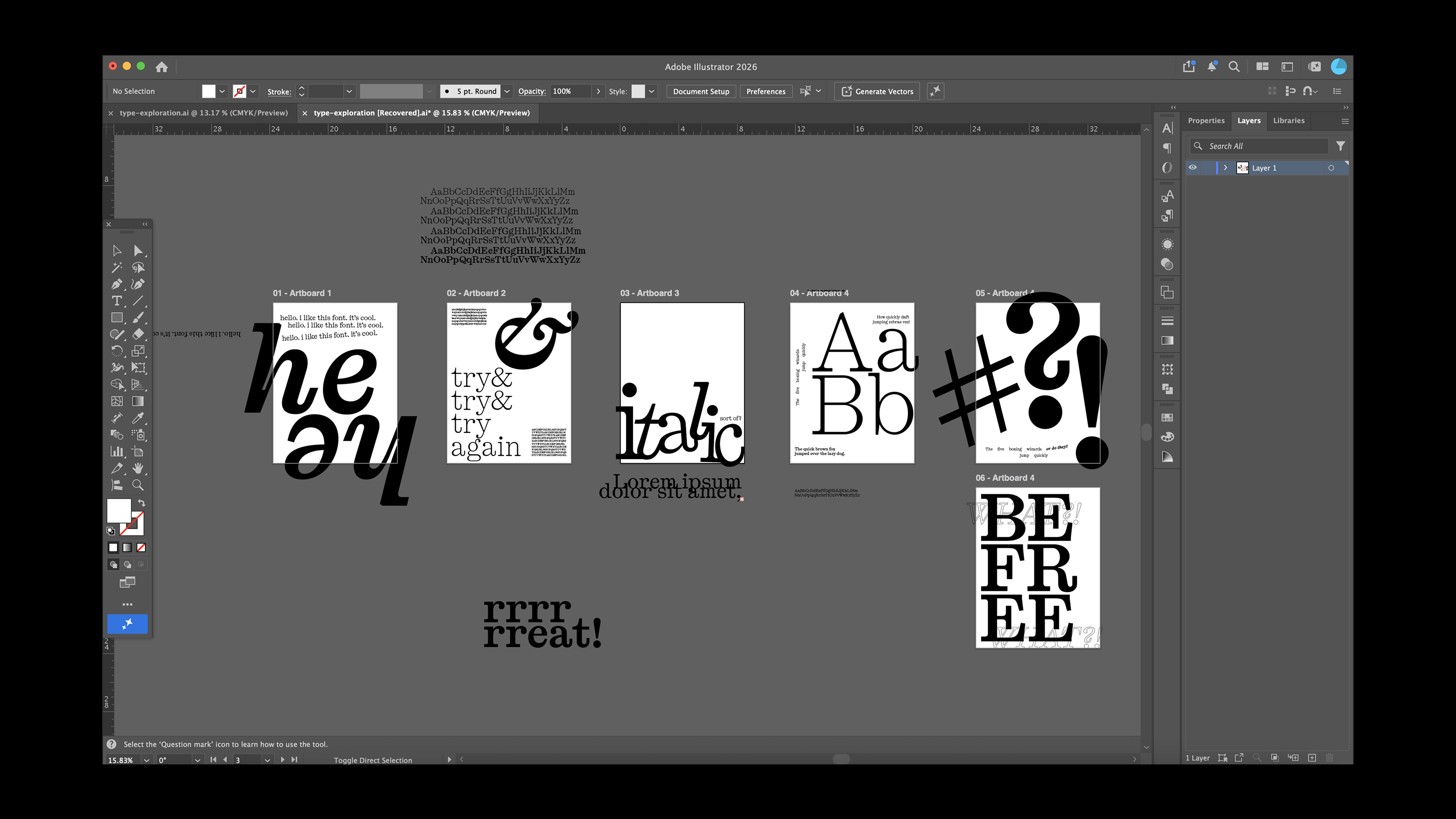This screenshot has height=819, width=1456.
Task: Open the Layers panel flyout menu
Action: point(1345,121)
